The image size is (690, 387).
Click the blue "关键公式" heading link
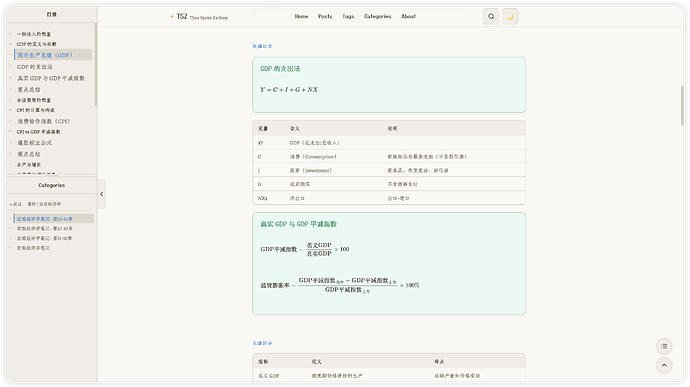coord(262,46)
